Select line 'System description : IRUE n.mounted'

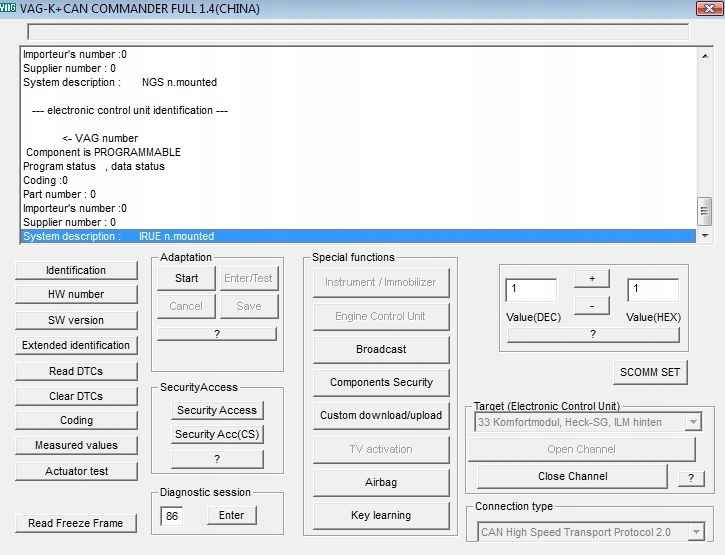click(358, 236)
